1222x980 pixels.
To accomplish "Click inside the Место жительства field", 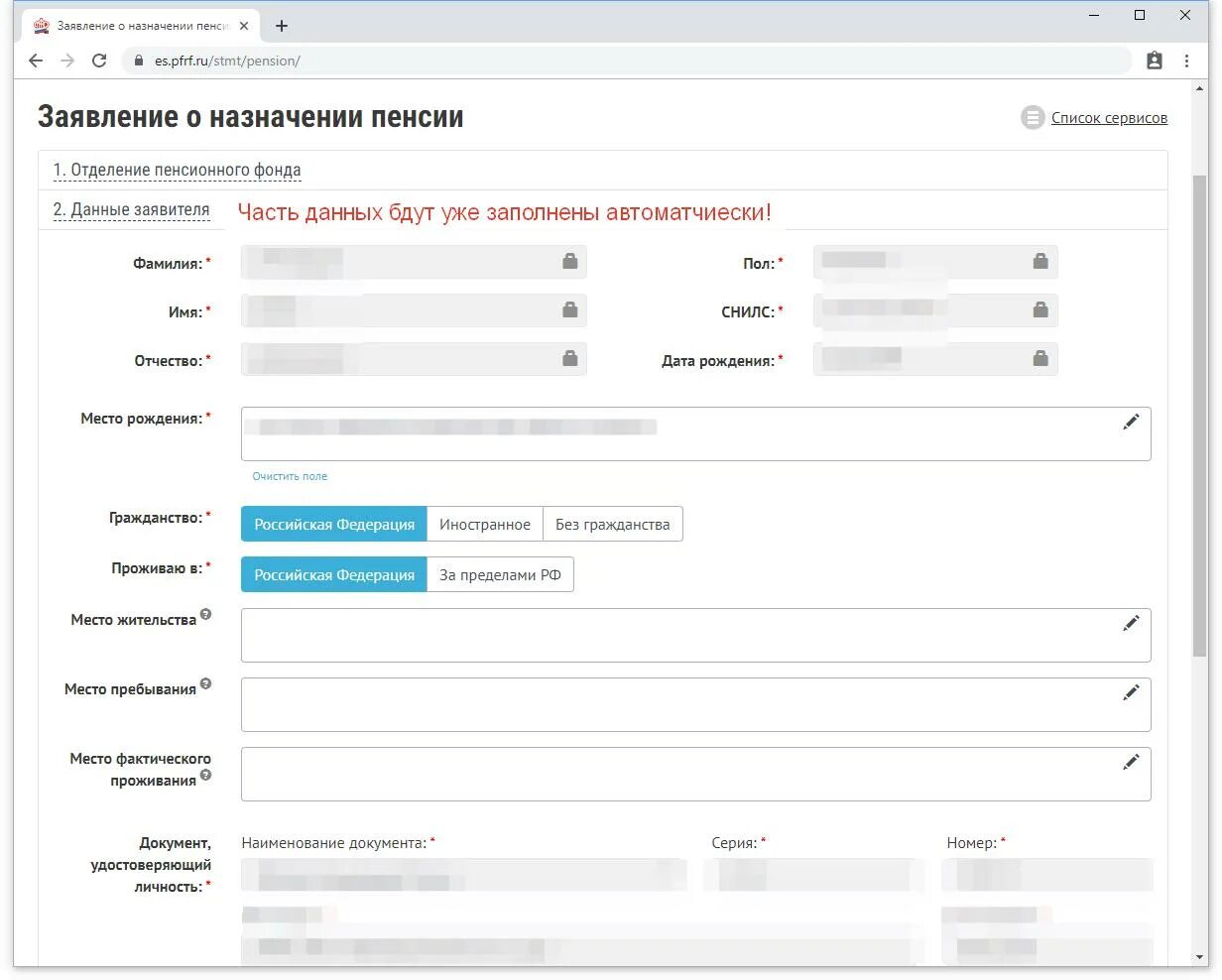I will pos(695,635).
